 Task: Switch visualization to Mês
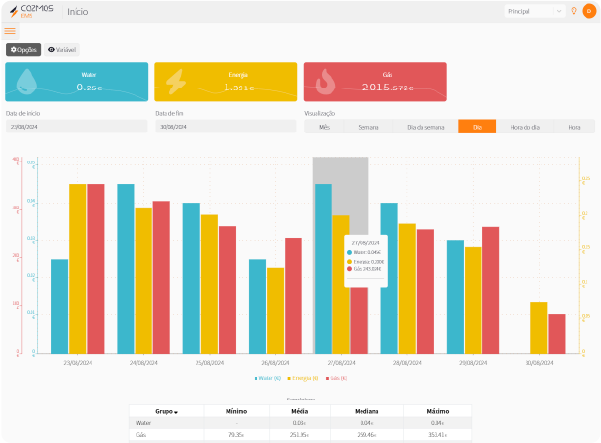(324, 127)
